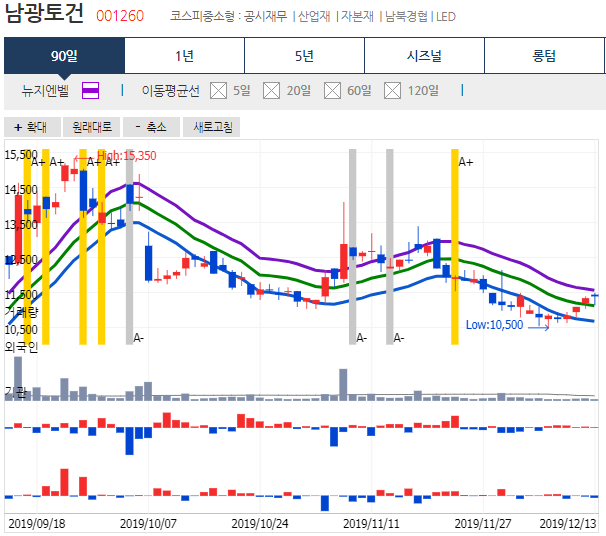Toggle the 60일 moving average checkbox

pyautogui.click(x=332, y=91)
